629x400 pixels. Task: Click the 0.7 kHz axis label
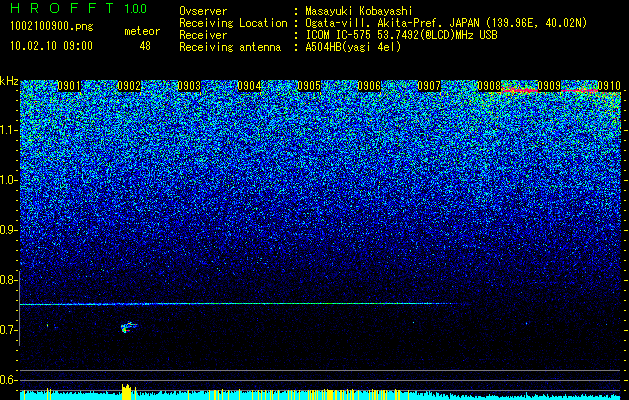click(8, 330)
